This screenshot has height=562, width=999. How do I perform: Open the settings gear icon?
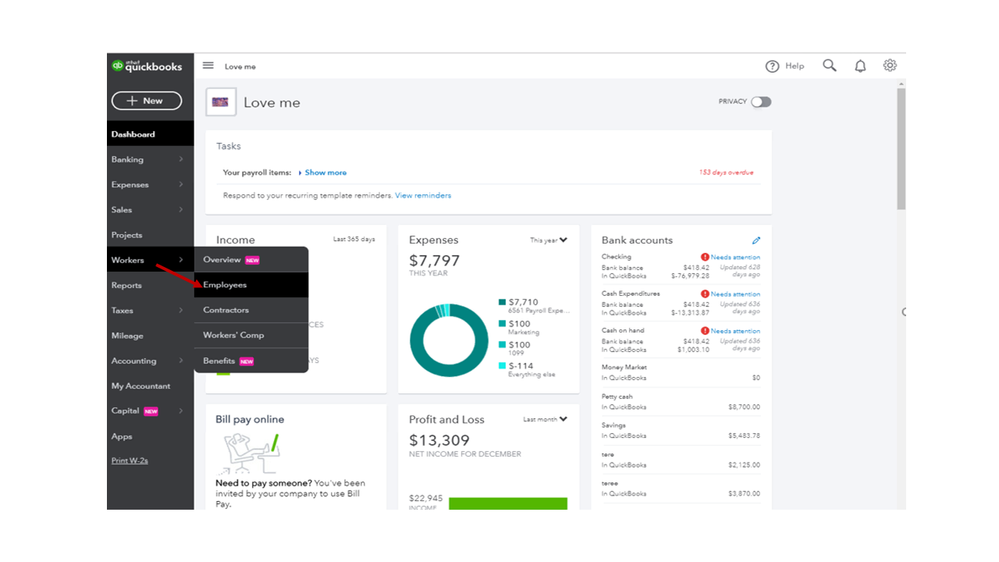890,65
